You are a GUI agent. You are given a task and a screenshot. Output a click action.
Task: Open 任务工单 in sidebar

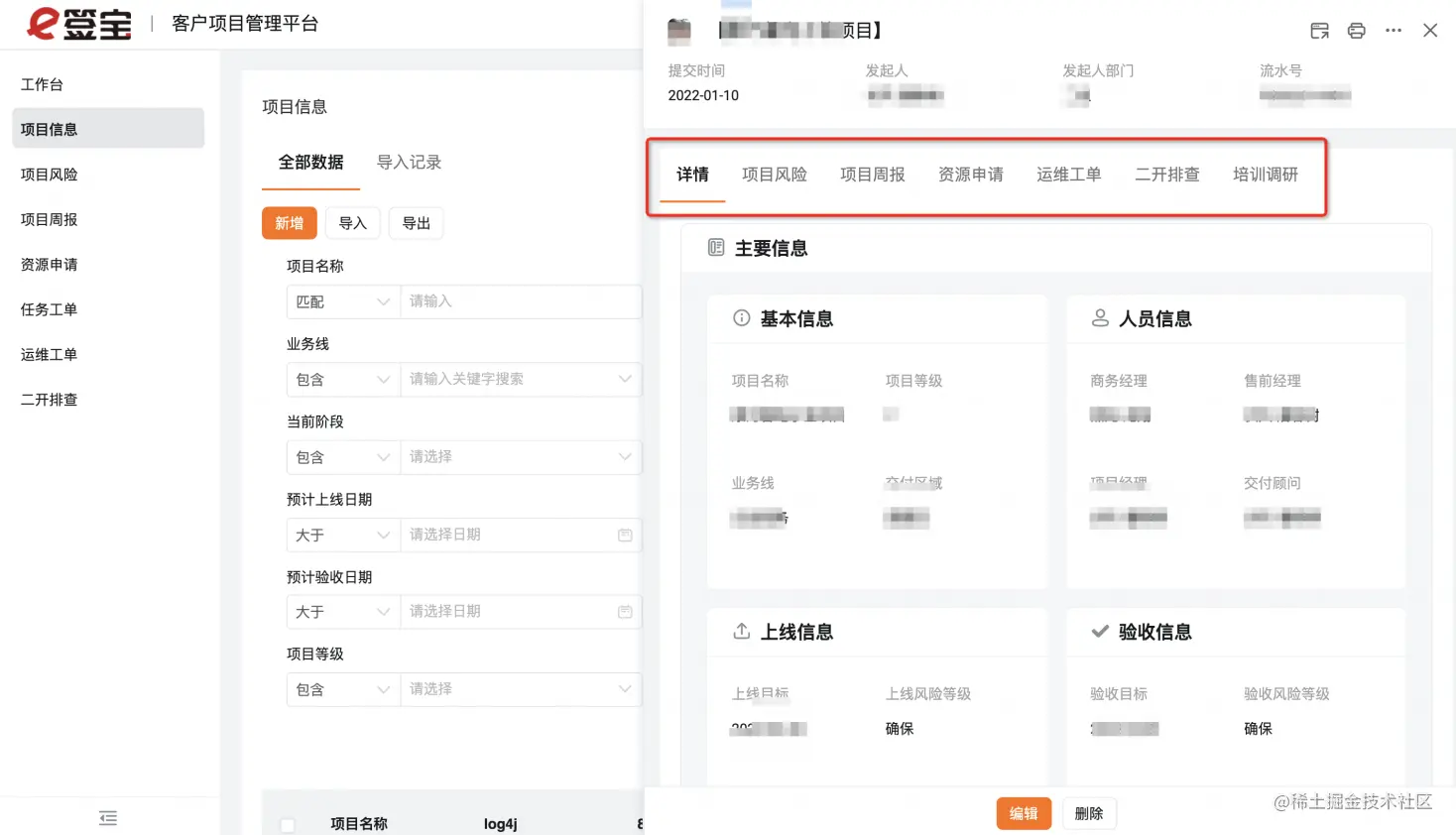click(x=108, y=309)
